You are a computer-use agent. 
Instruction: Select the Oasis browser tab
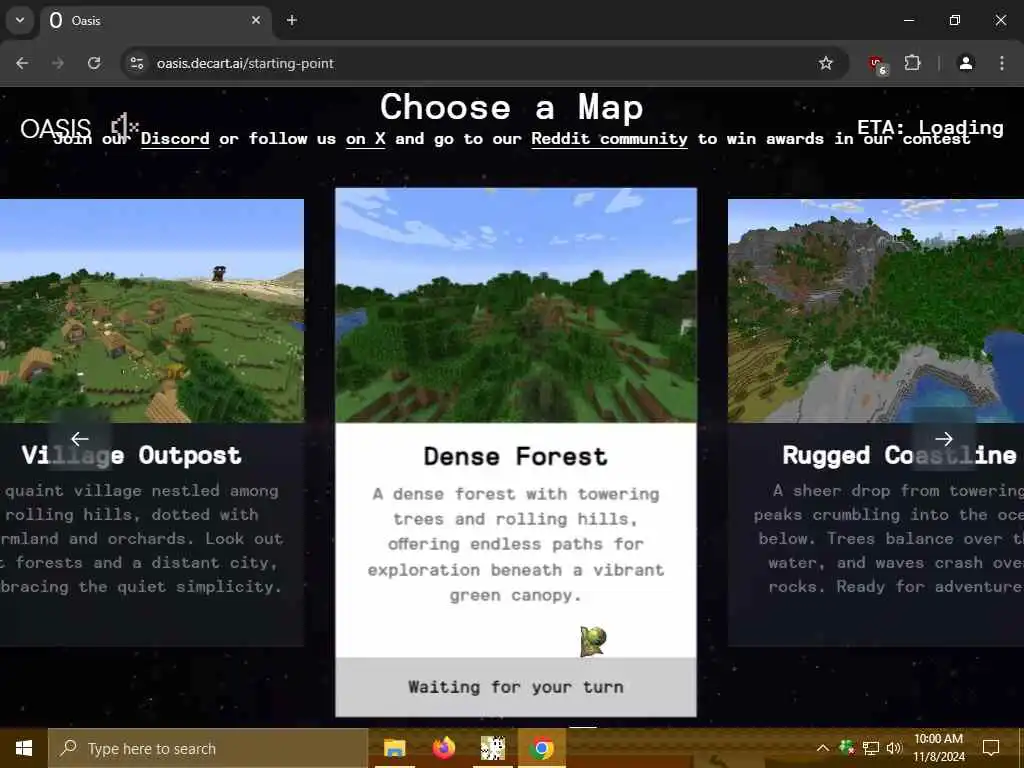click(x=155, y=20)
